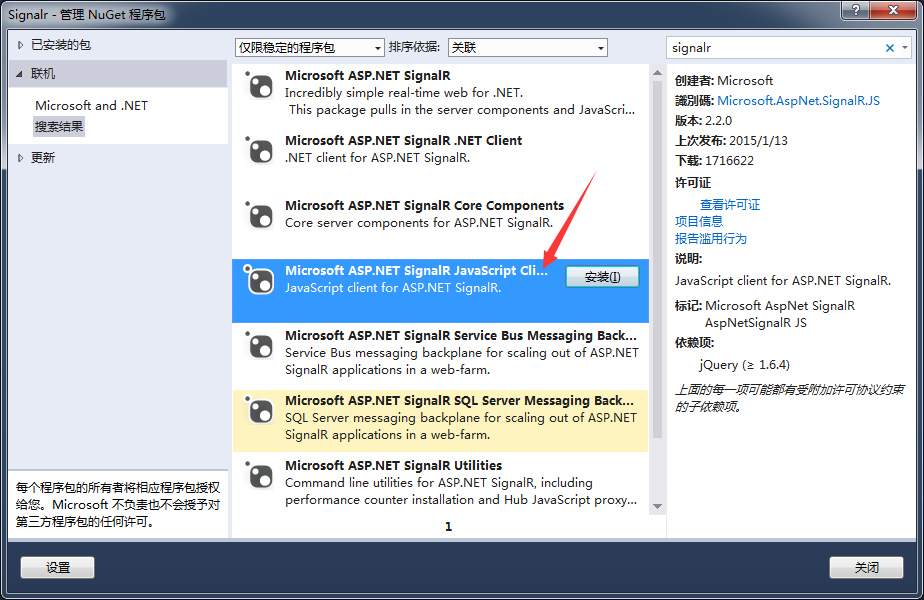This screenshot has height=600, width=924.
Task: Open the 项目信息 link
Action: coord(699,222)
